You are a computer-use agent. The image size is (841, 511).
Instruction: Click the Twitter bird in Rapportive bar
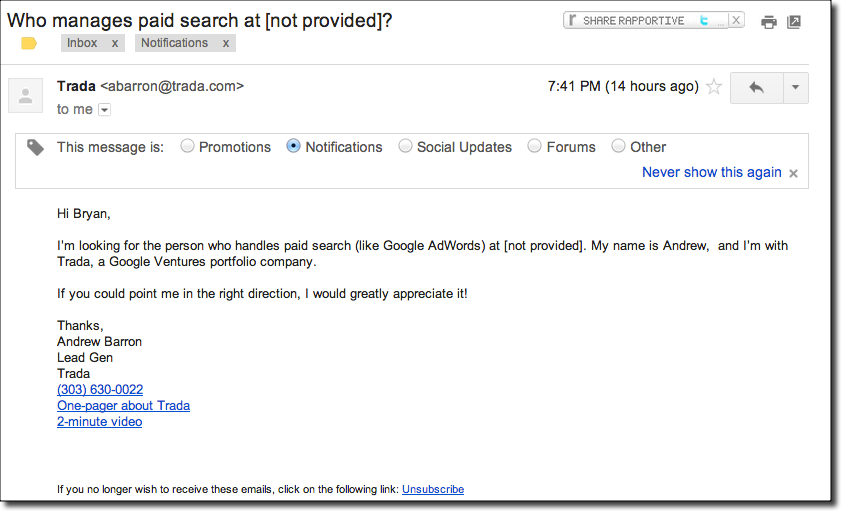tap(704, 20)
